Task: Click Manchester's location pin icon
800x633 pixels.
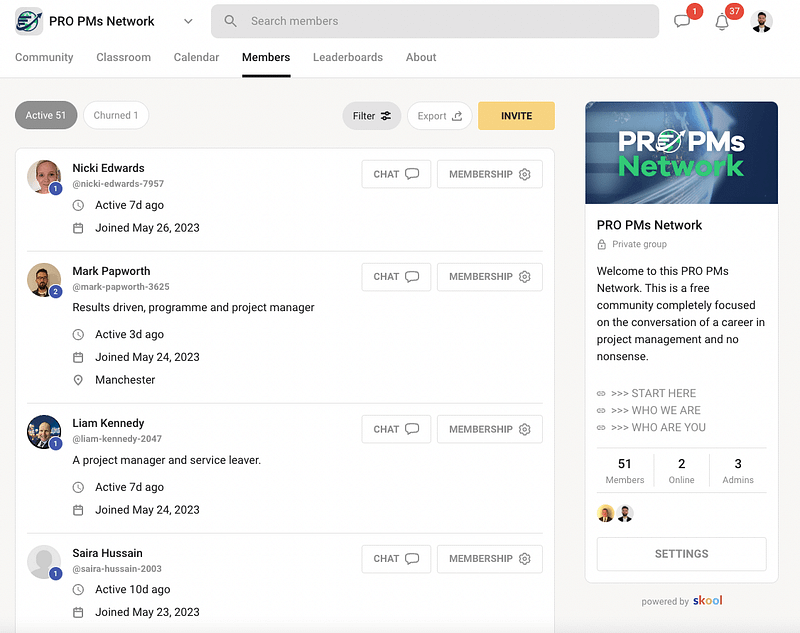Action: 79,380
